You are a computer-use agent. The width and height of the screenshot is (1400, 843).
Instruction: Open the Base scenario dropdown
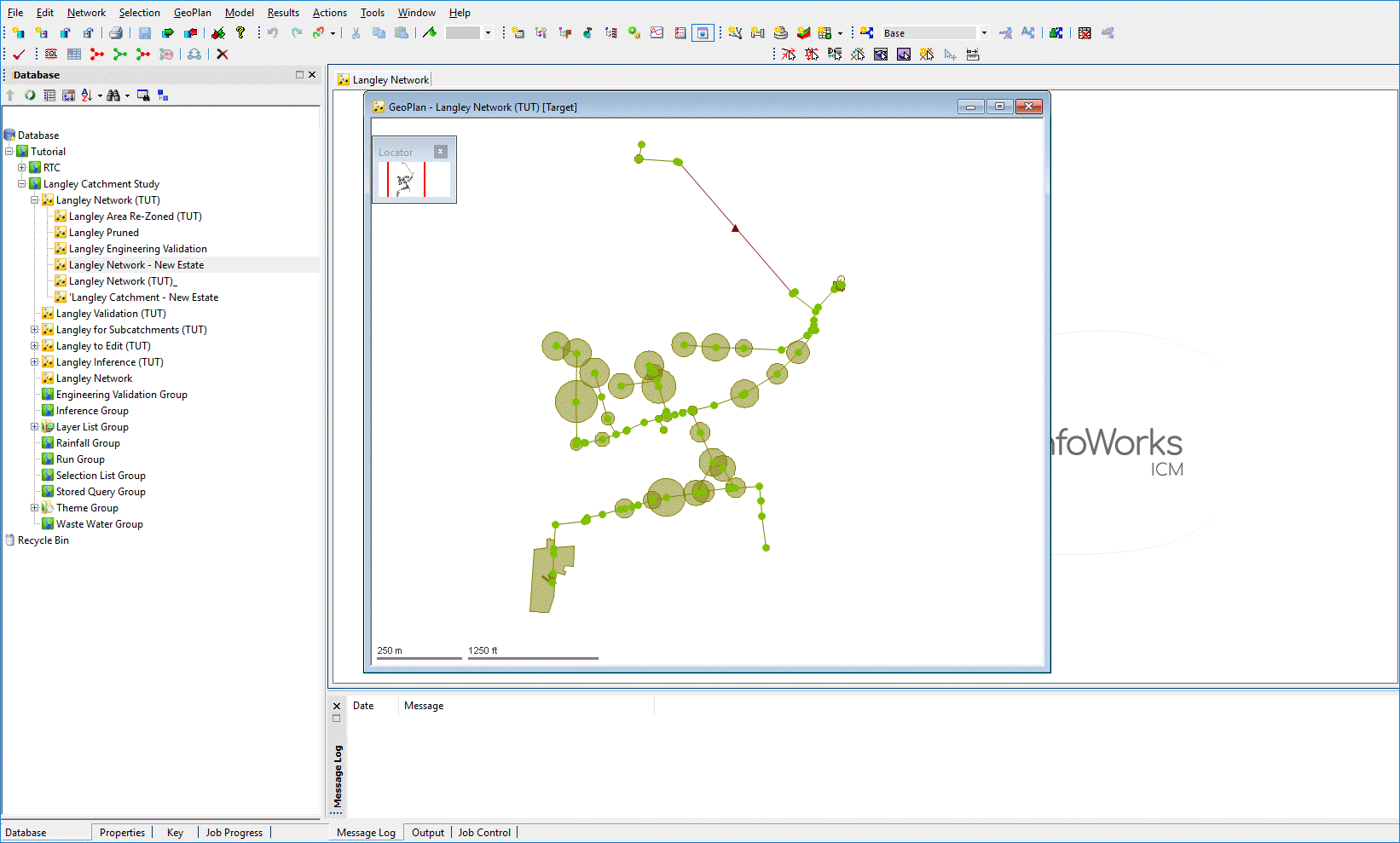(984, 33)
